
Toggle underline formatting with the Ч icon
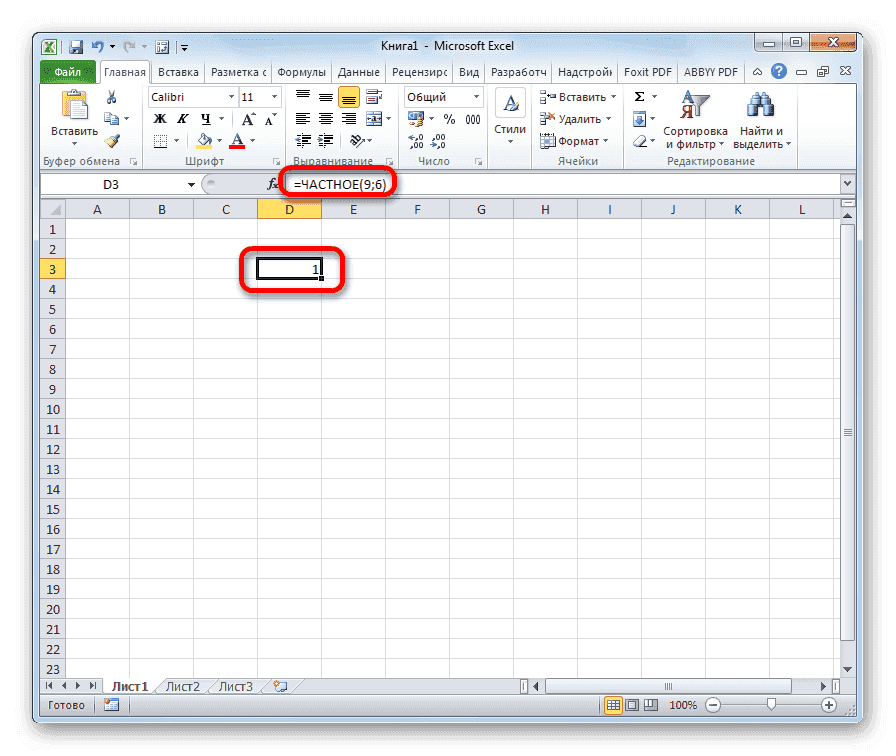coord(204,118)
